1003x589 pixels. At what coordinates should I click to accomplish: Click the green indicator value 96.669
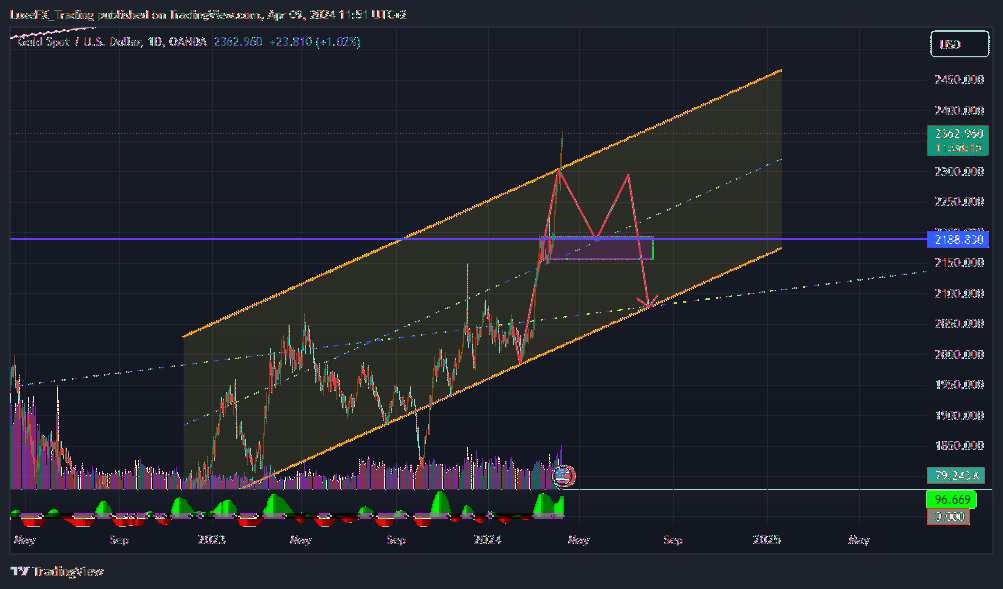point(951,499)
